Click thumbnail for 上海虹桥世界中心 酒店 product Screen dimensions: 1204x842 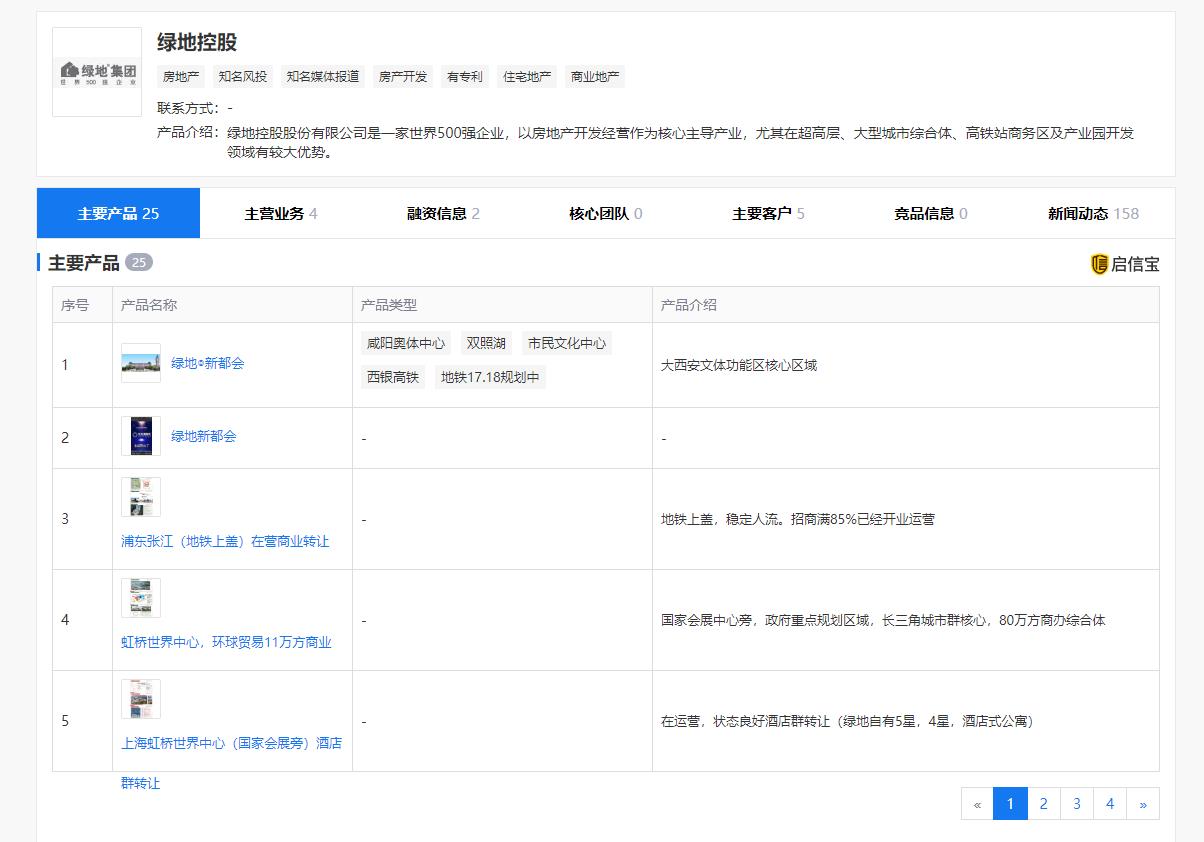pyautogui.click(x=140, y=699)
